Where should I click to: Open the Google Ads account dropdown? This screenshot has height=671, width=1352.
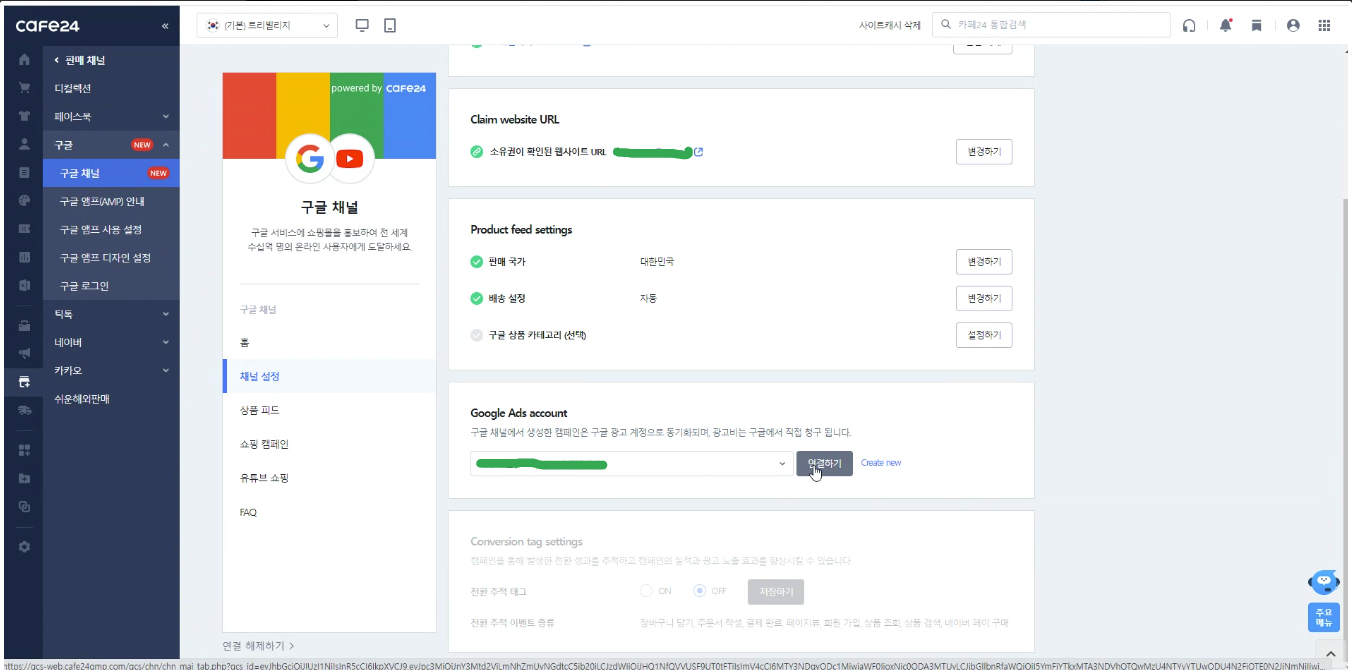point(632,463)
